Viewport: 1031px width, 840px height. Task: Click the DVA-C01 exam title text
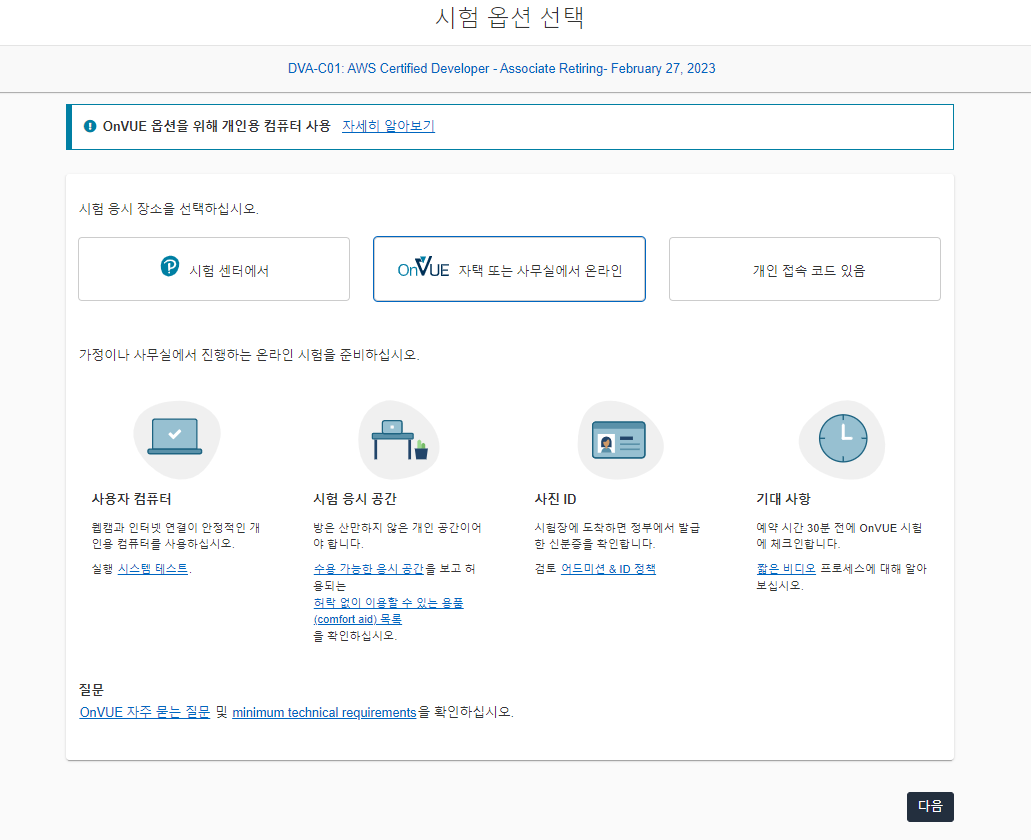click(x=502, y=68)
